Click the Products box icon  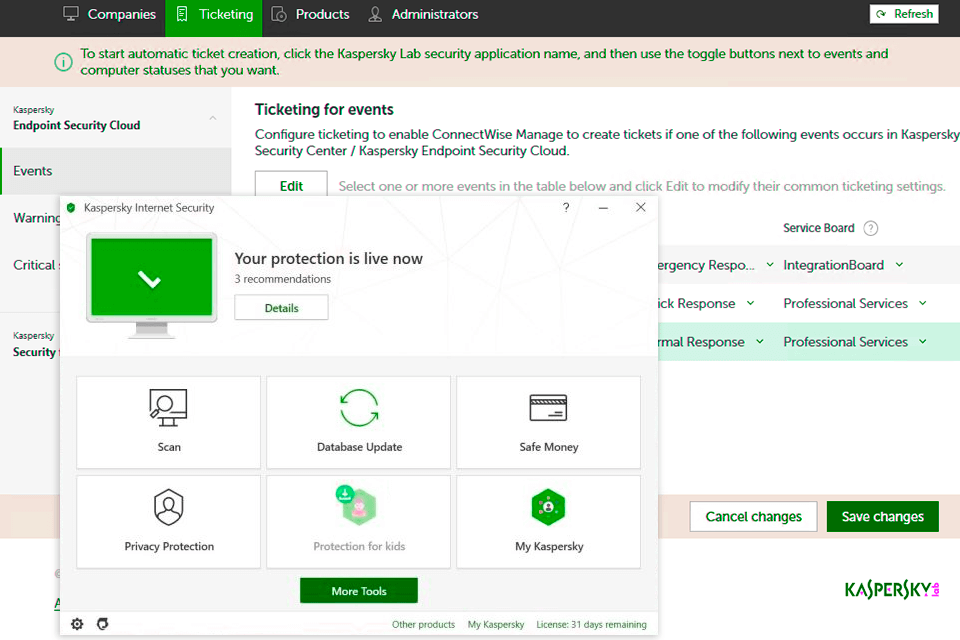tap(279, 14)
